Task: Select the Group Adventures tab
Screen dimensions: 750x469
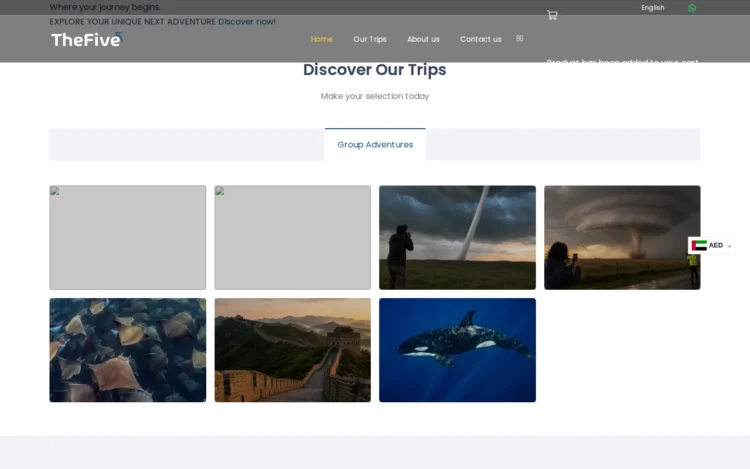Action: pyautogui.click(x=375, y=144)
